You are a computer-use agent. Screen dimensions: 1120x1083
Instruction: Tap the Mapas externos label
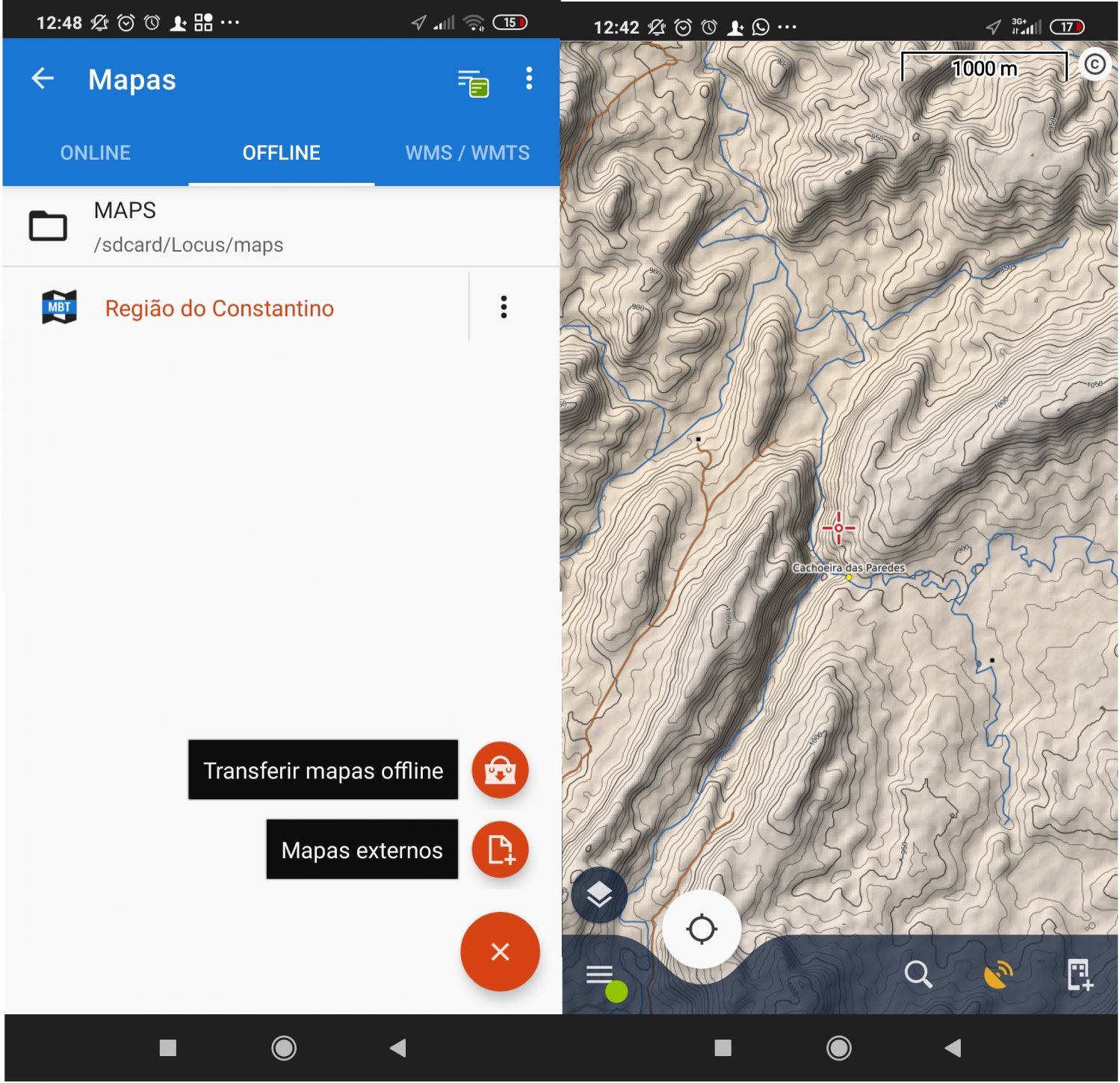(x=362, y=851)
